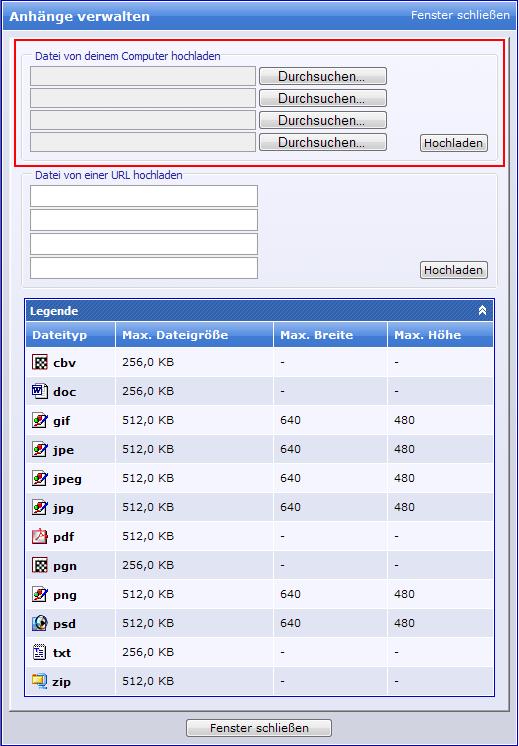Click the gif image file icon
This screenshot has height=746, width=519.
coord(40,421)
